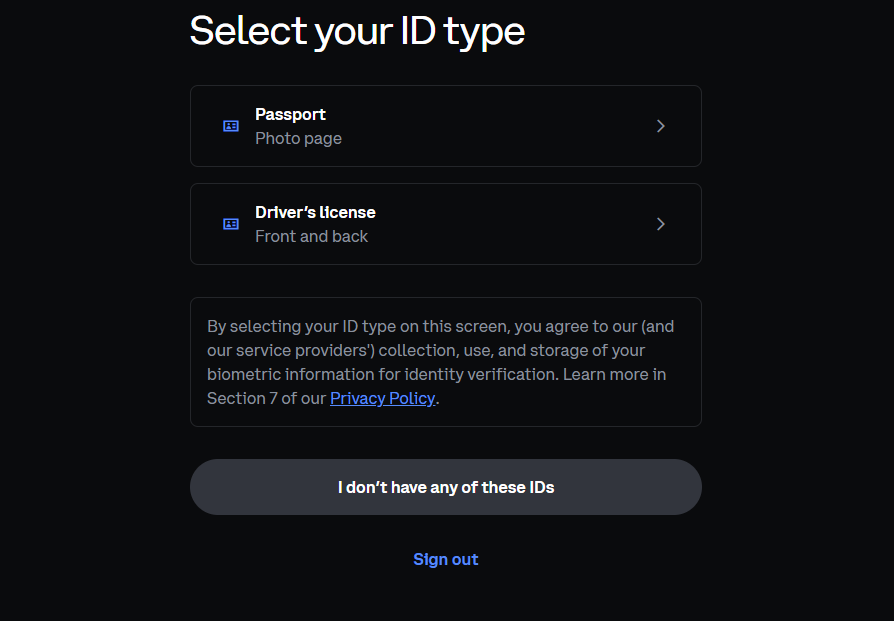Click "I don't have any of these IDs"
The height and width of the screenshot is (621, 894).
[446, 487]
